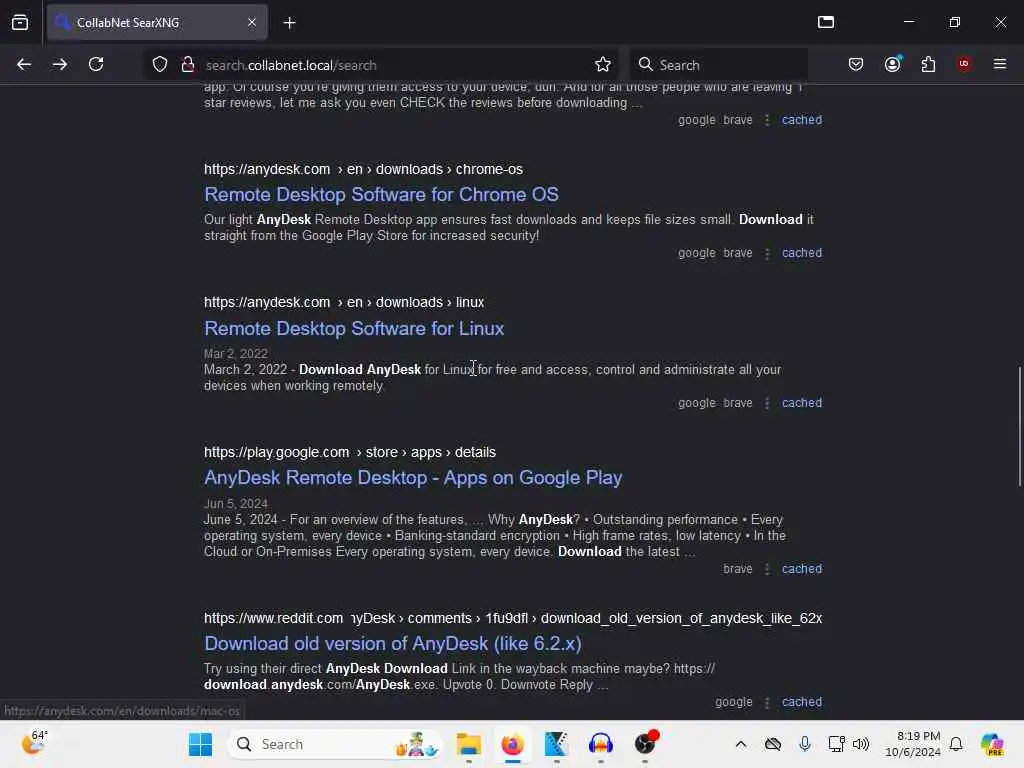This screenshot has height=768, width=1024.
Task: Click the reddit.com comments URL breadcrumb
Action: (x=513, y=618)
